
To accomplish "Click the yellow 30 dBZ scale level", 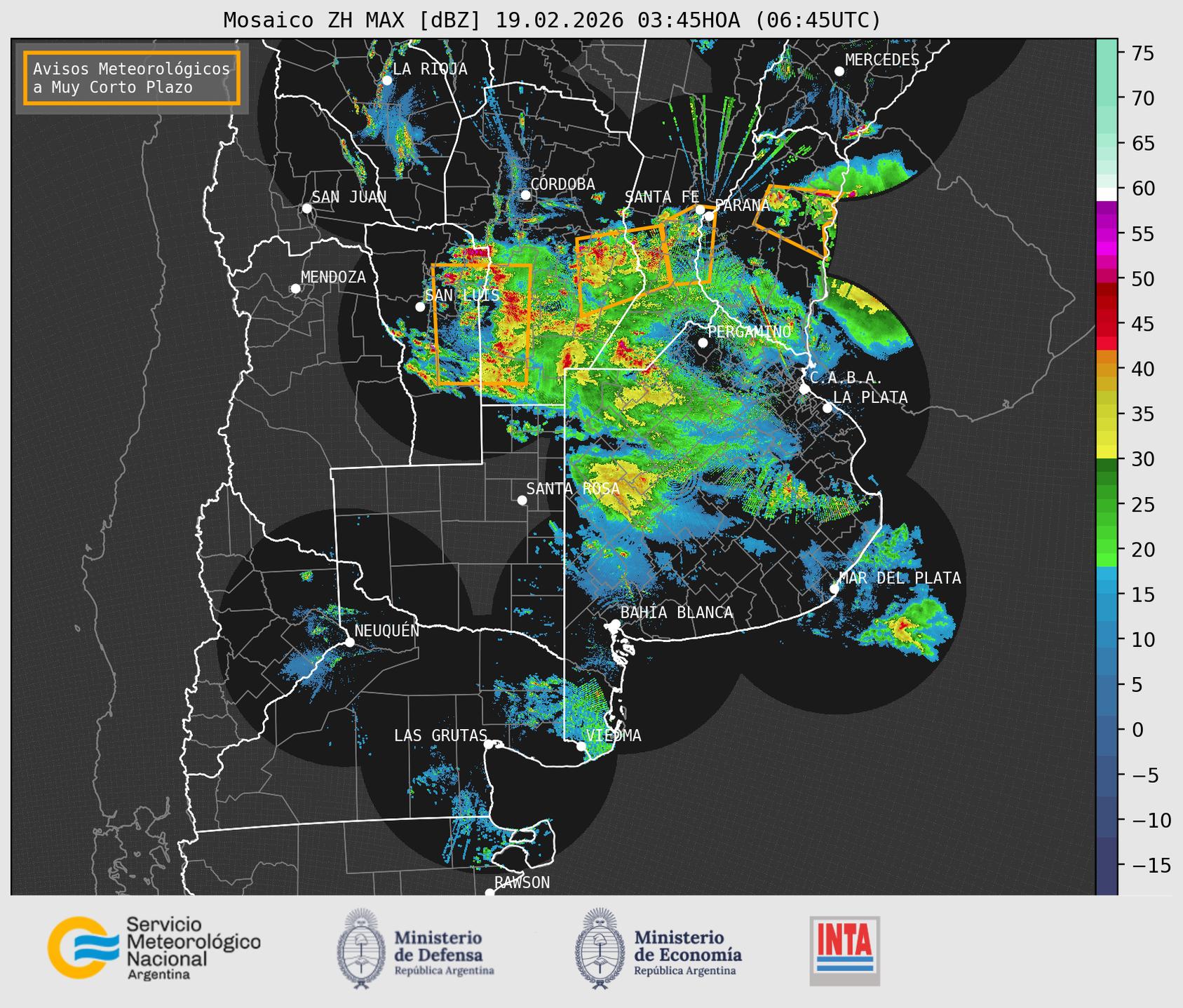I will click(1107, 451).
